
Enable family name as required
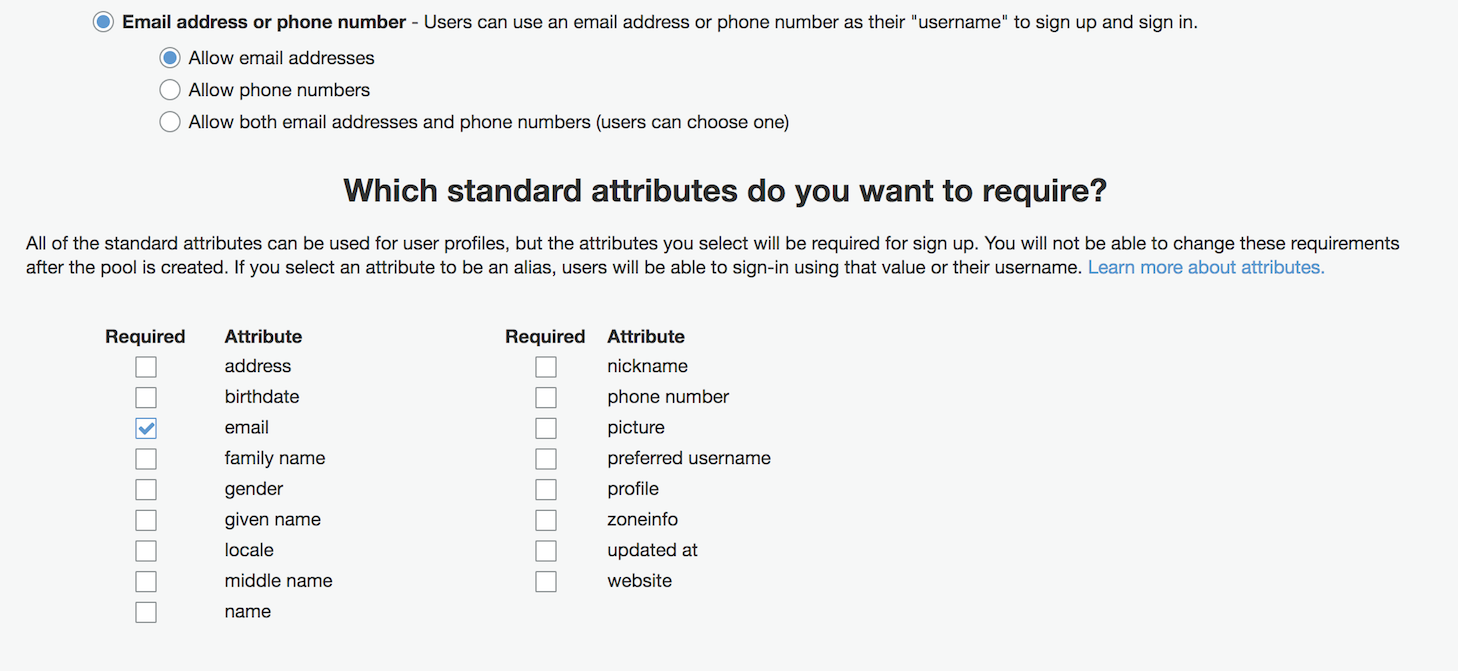[x=145, y=458]
